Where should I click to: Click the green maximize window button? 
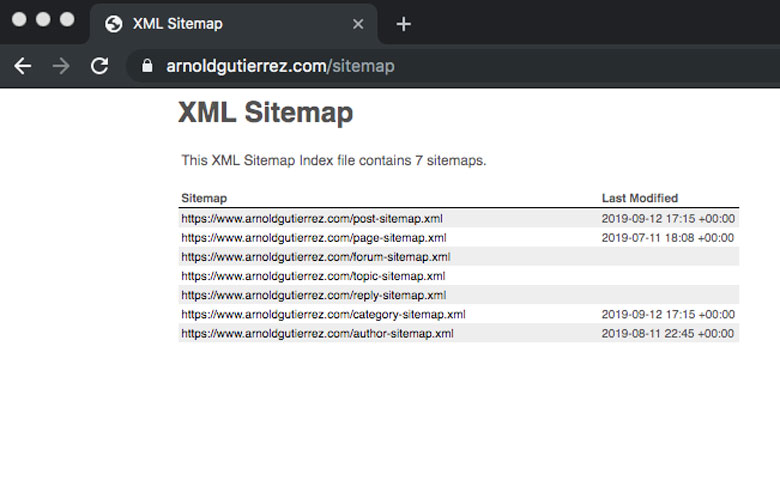[67, 19]
